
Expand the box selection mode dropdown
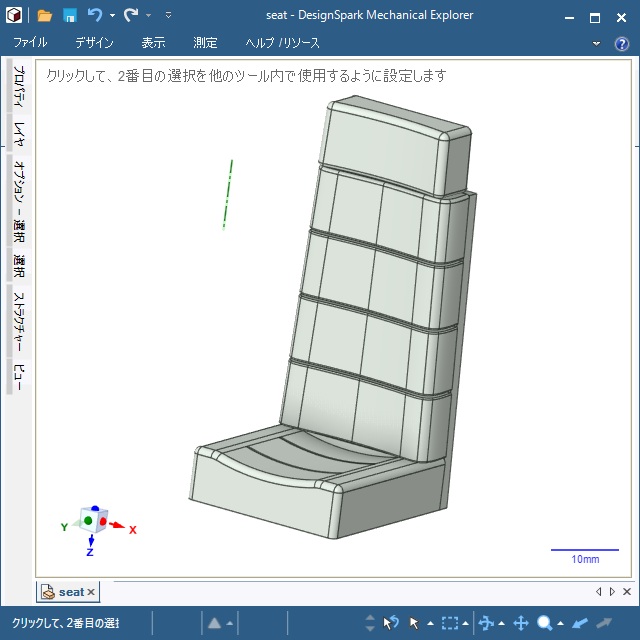467,624
